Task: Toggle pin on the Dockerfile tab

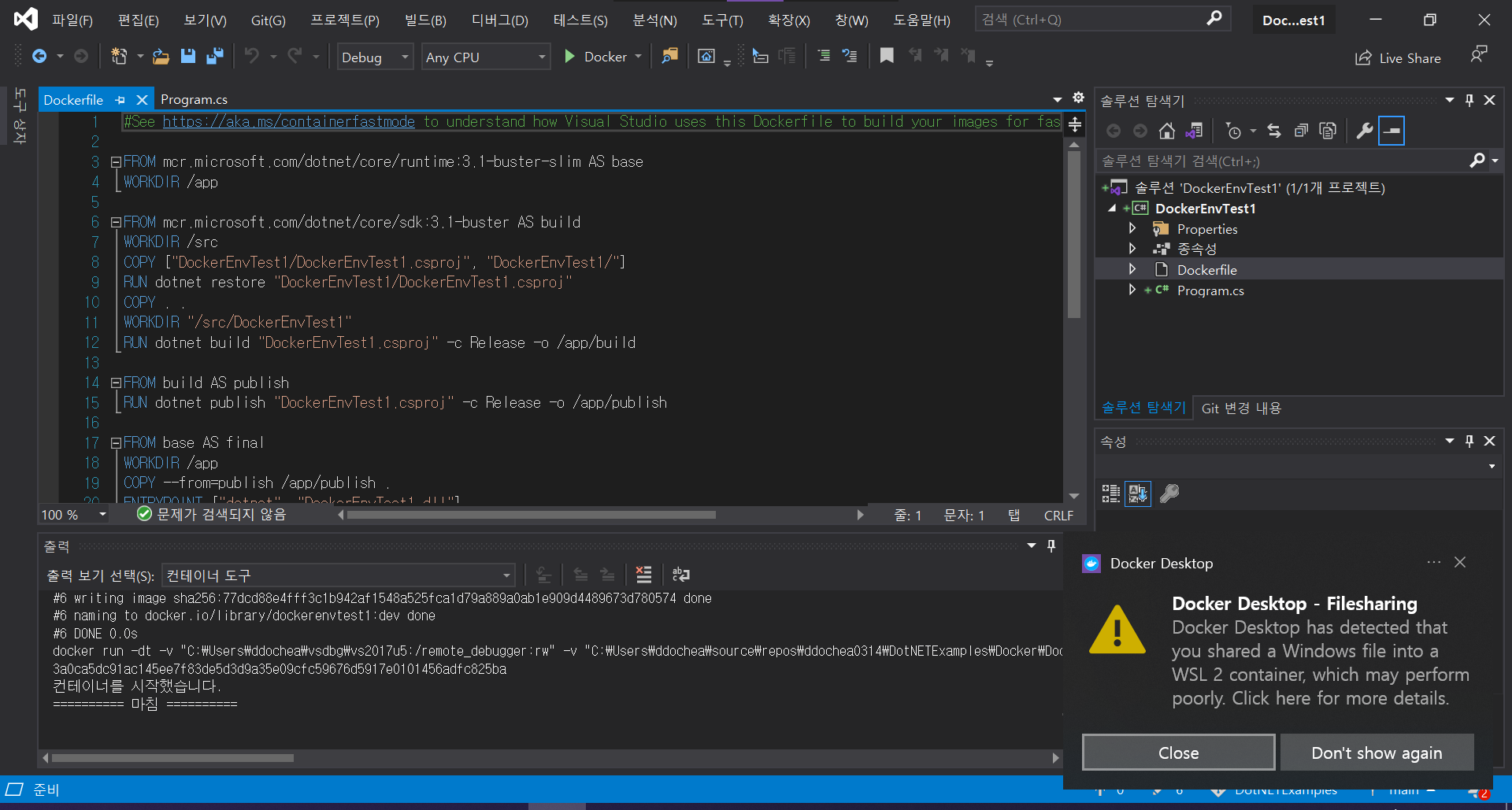Action: click(120, 100)
